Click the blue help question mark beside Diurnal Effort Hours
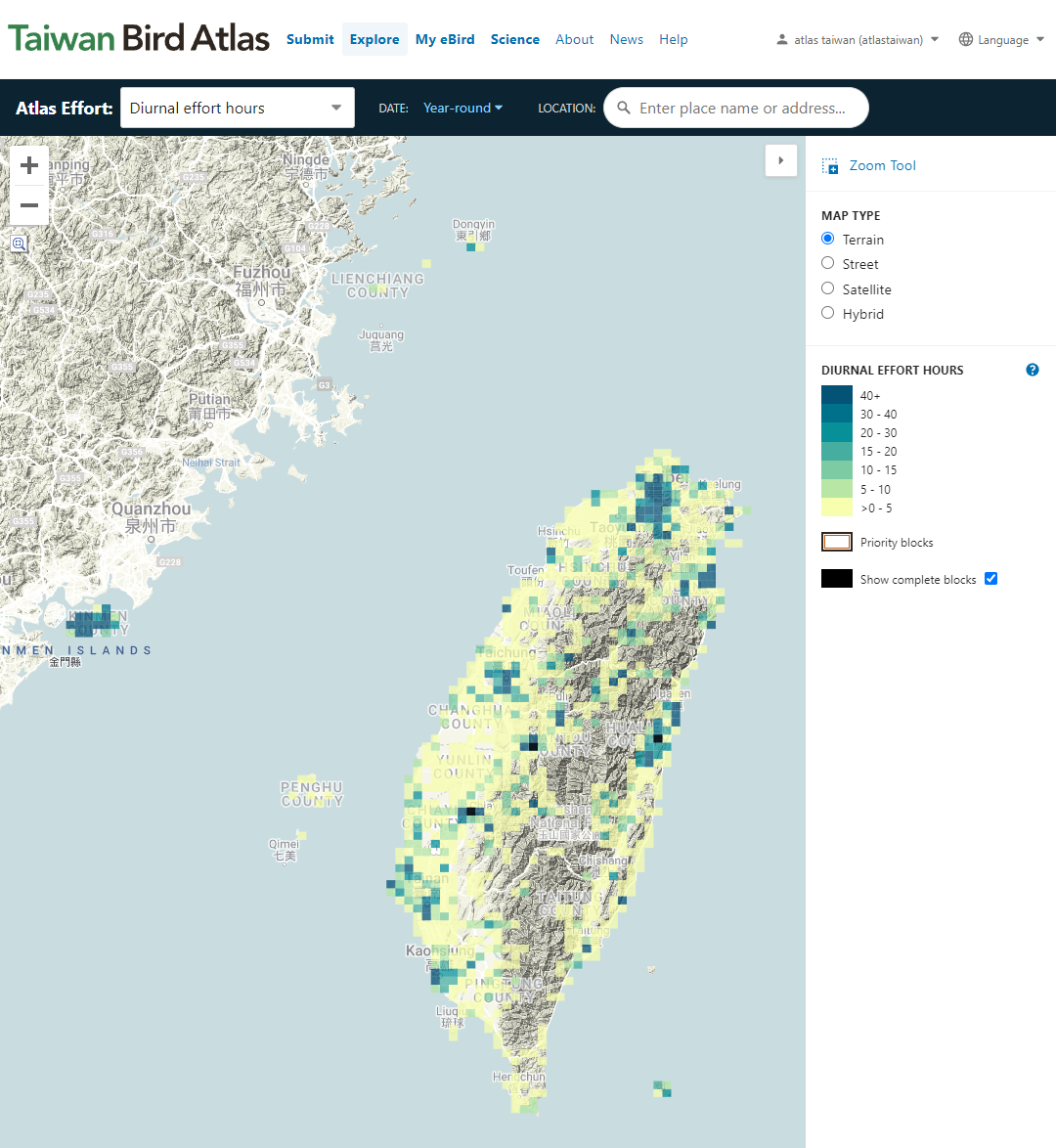This screenshot has width=1056, height=1148. (1033, 370)
